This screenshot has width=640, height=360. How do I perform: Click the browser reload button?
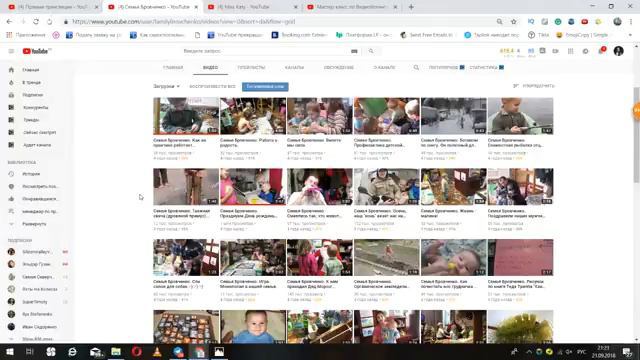point(36,22)
